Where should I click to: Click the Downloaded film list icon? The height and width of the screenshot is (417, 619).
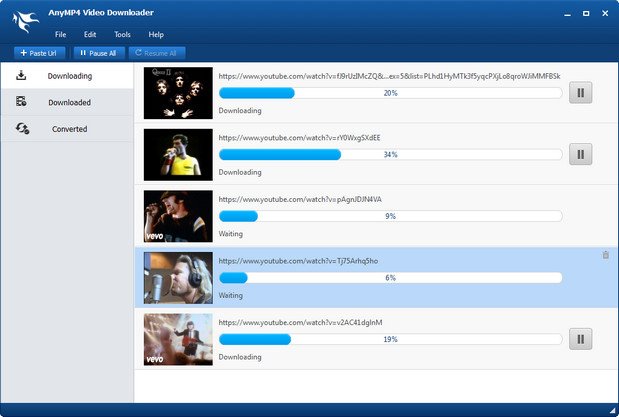[21, 101]
